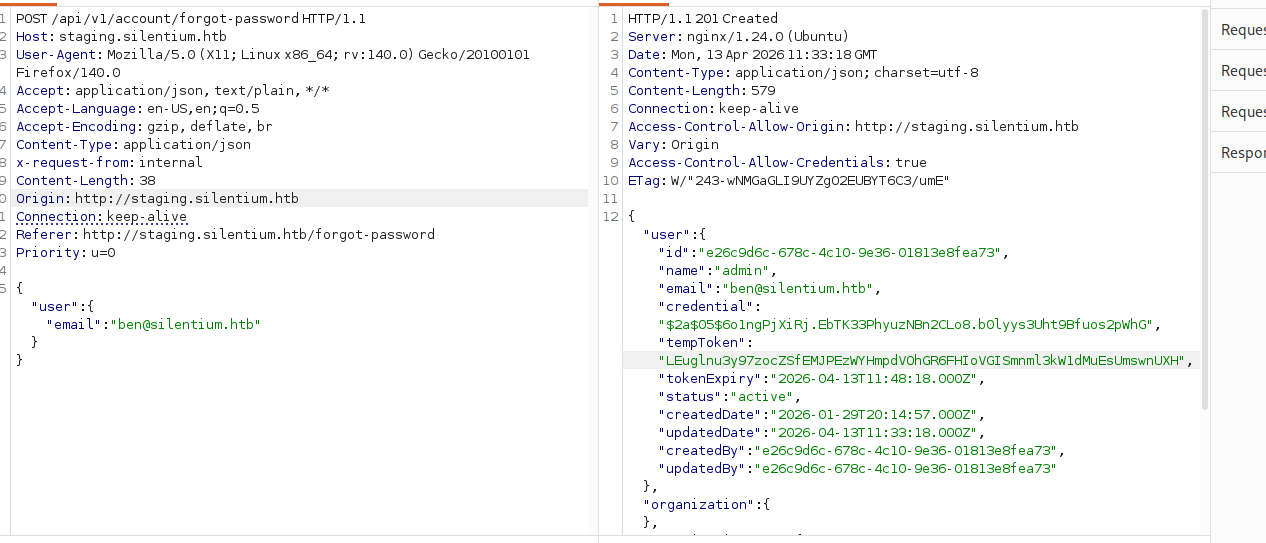
Task: Click the "tempToken": key line
Action: coord(705,343)
